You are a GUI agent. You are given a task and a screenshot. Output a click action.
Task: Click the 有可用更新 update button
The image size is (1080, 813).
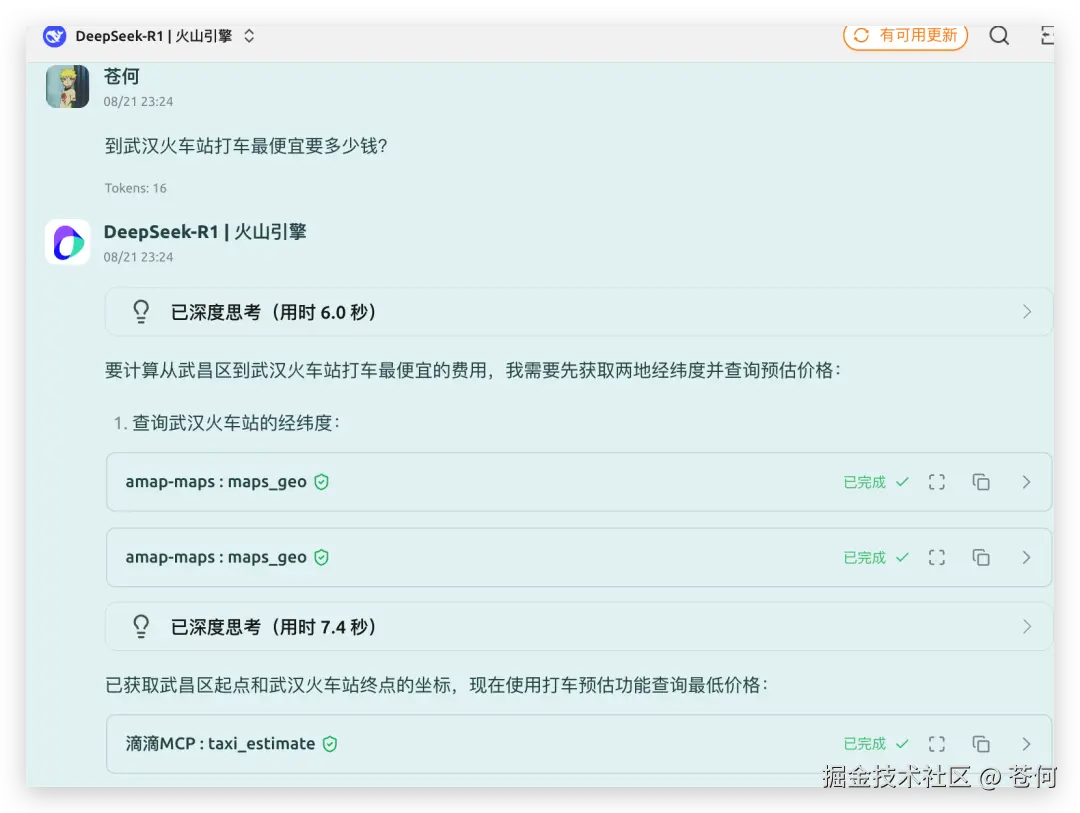coord(905,35)
